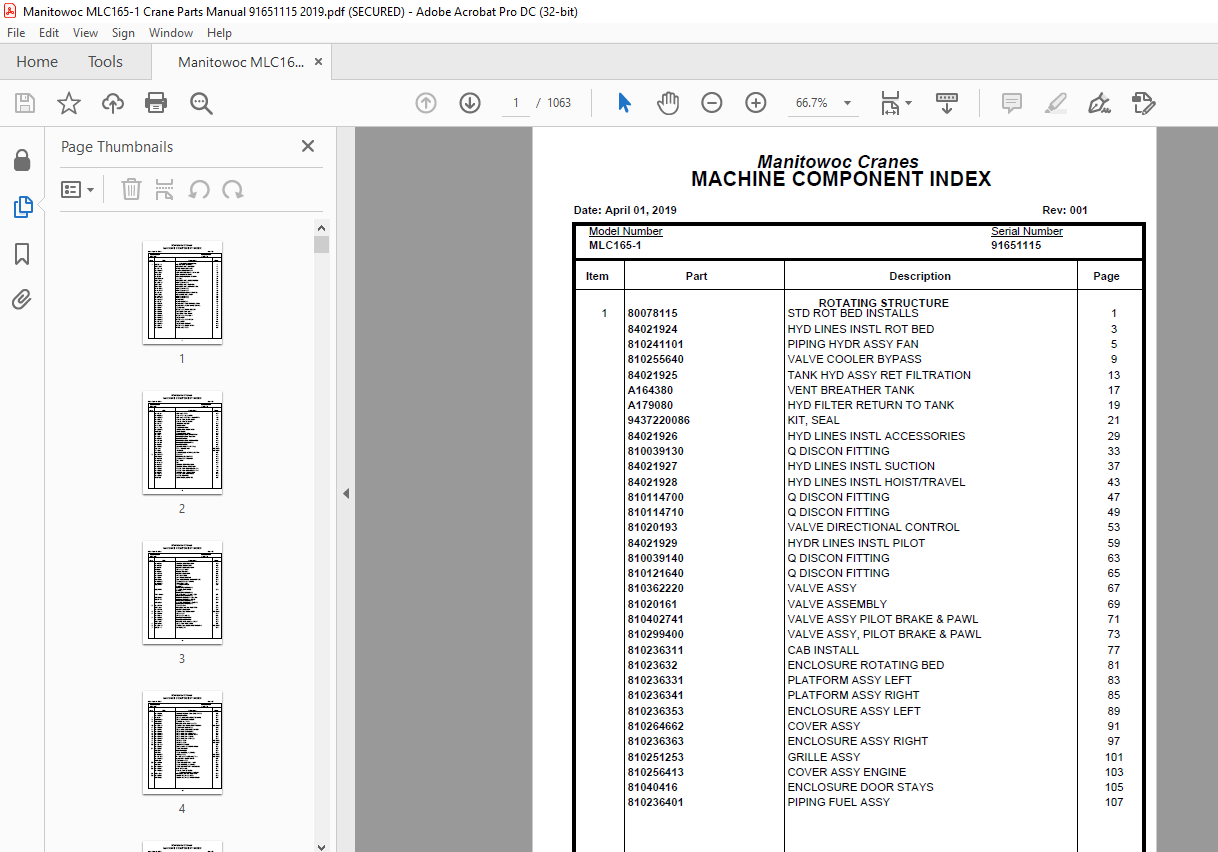Viewport: 1218px width, 852px height.
Task: Click the Share/send file icon
Action: coord(1144,103)
